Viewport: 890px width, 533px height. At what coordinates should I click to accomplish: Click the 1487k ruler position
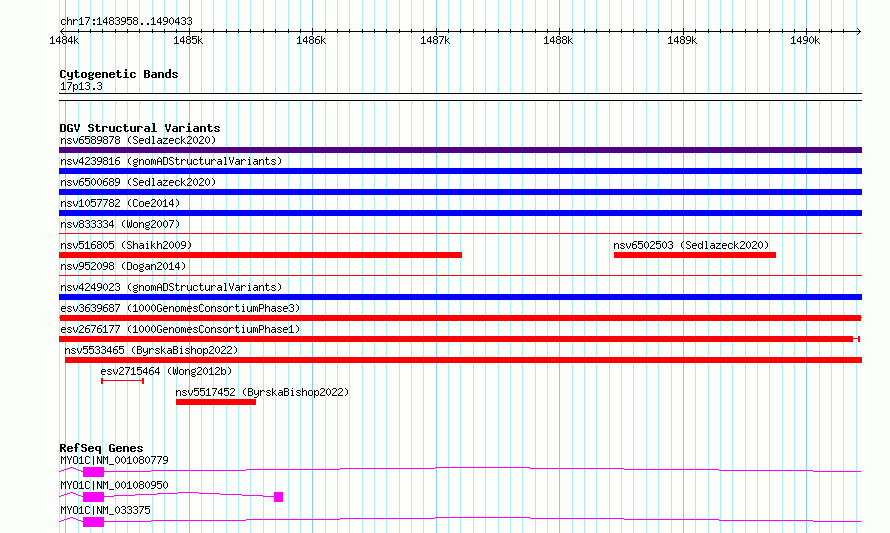[435, 40]
